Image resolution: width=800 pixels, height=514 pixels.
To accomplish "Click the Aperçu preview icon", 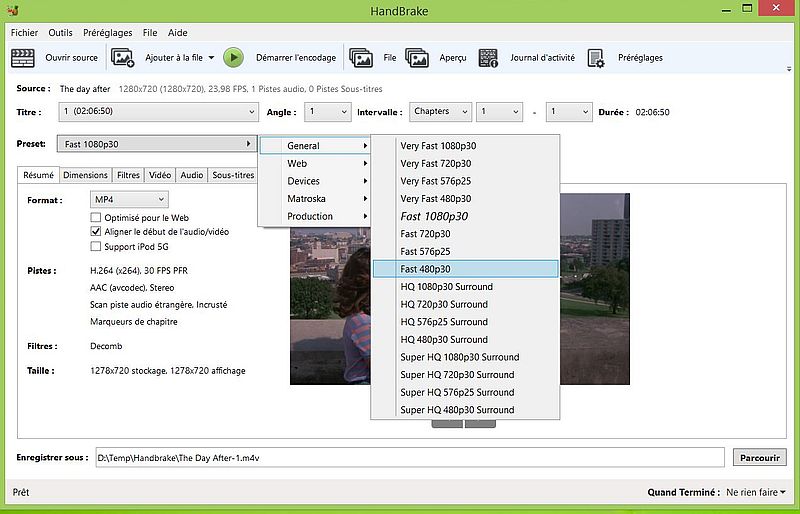I will (x=417, y=58).
